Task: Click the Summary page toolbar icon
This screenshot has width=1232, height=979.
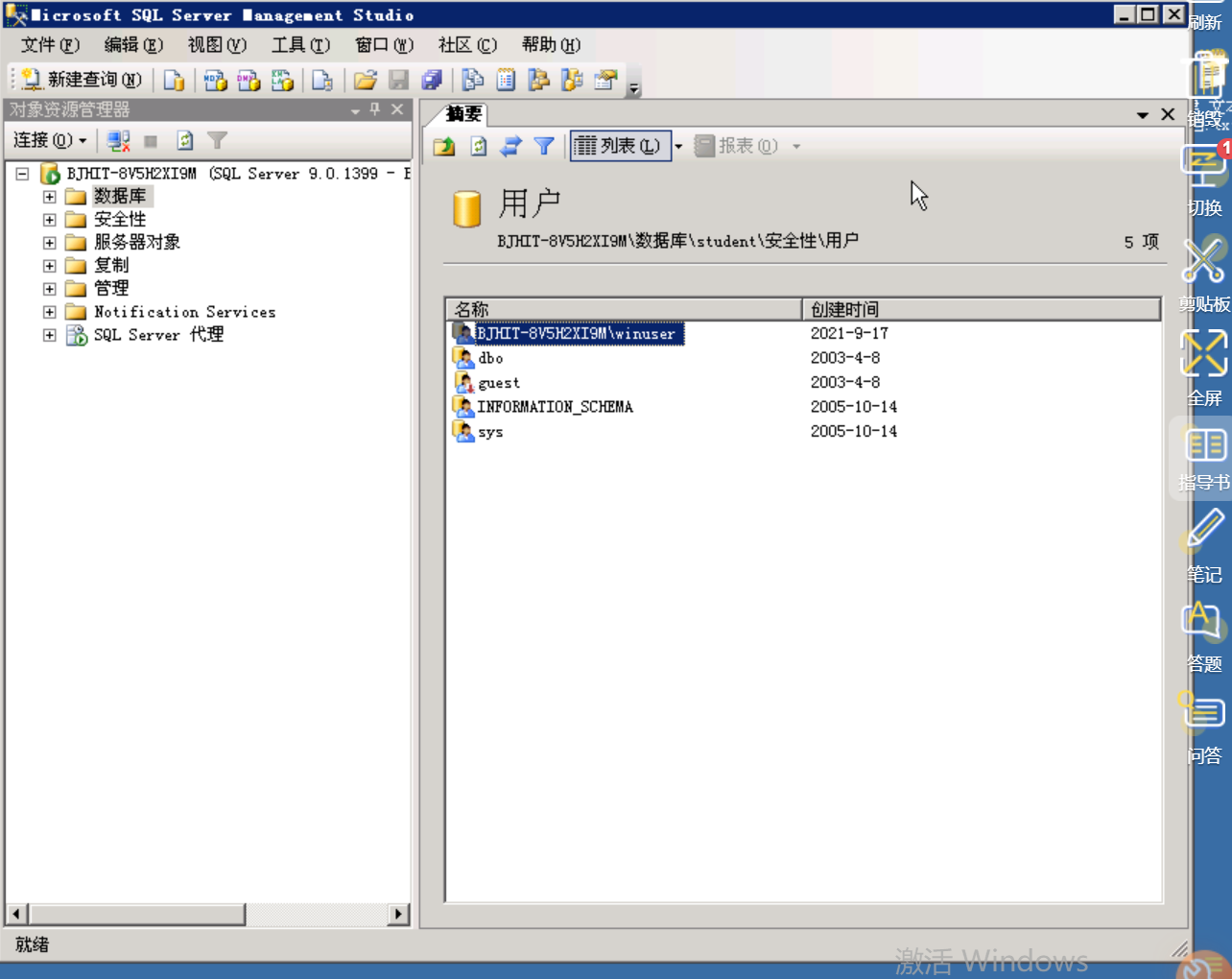Action: [x=506, y=80]
